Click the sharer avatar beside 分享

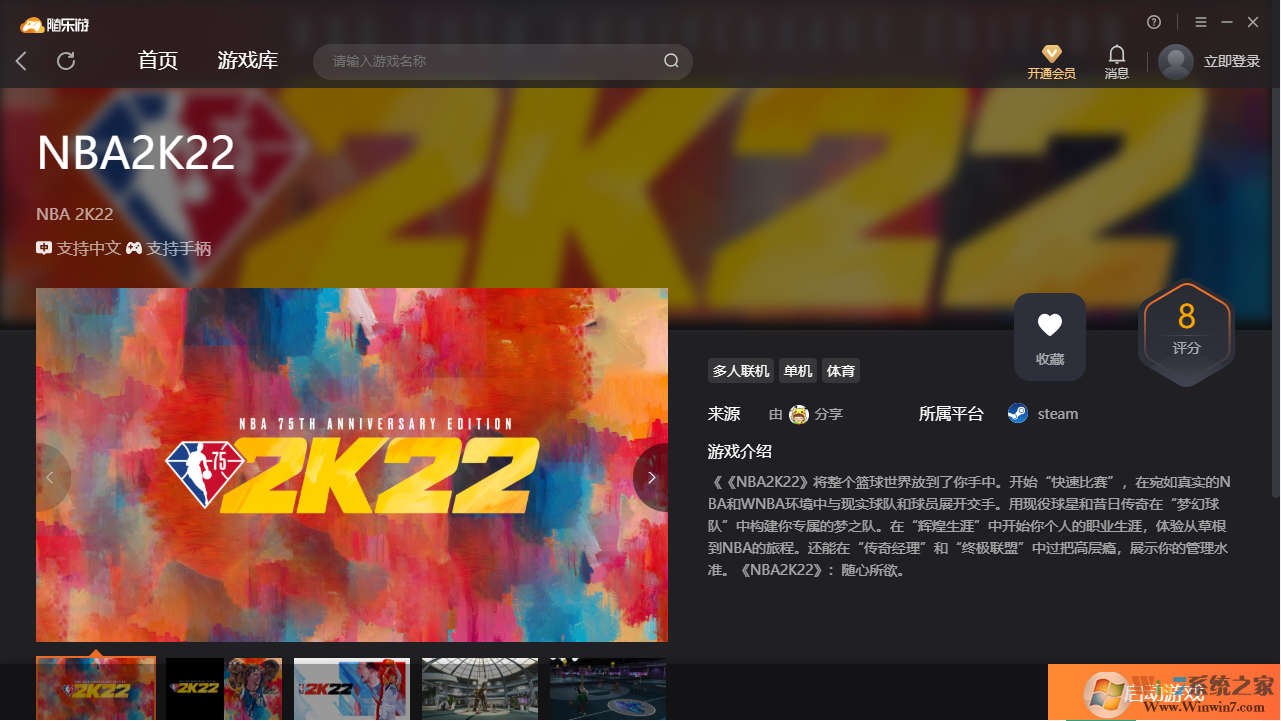tap(799, 413)
